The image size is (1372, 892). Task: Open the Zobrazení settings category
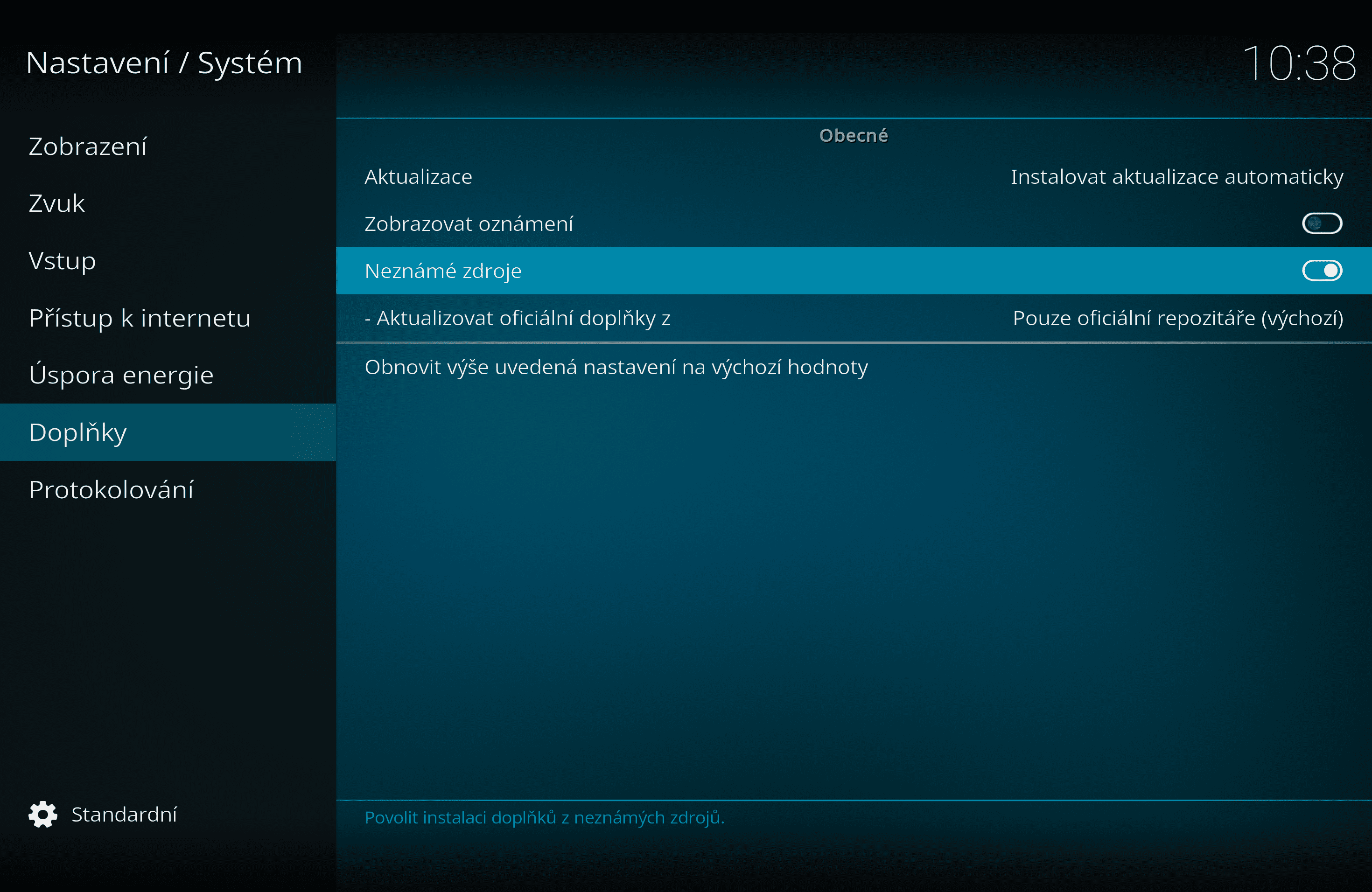(x=168, y=146)
